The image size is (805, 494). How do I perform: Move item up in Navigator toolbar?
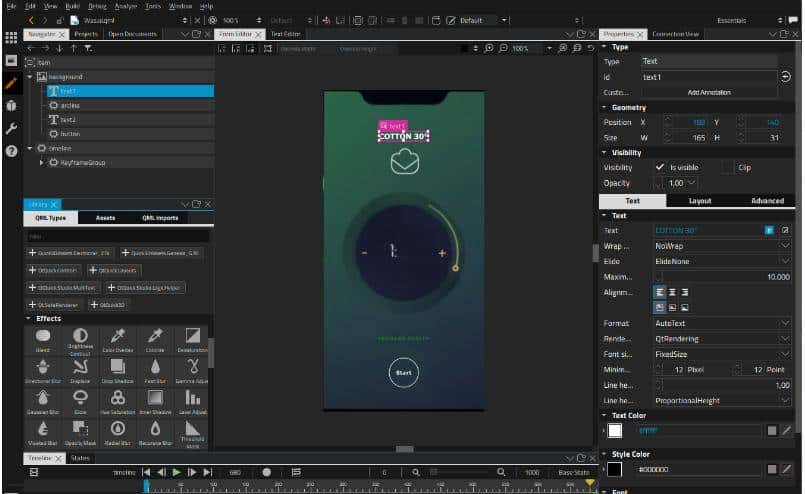pos(73,48)
